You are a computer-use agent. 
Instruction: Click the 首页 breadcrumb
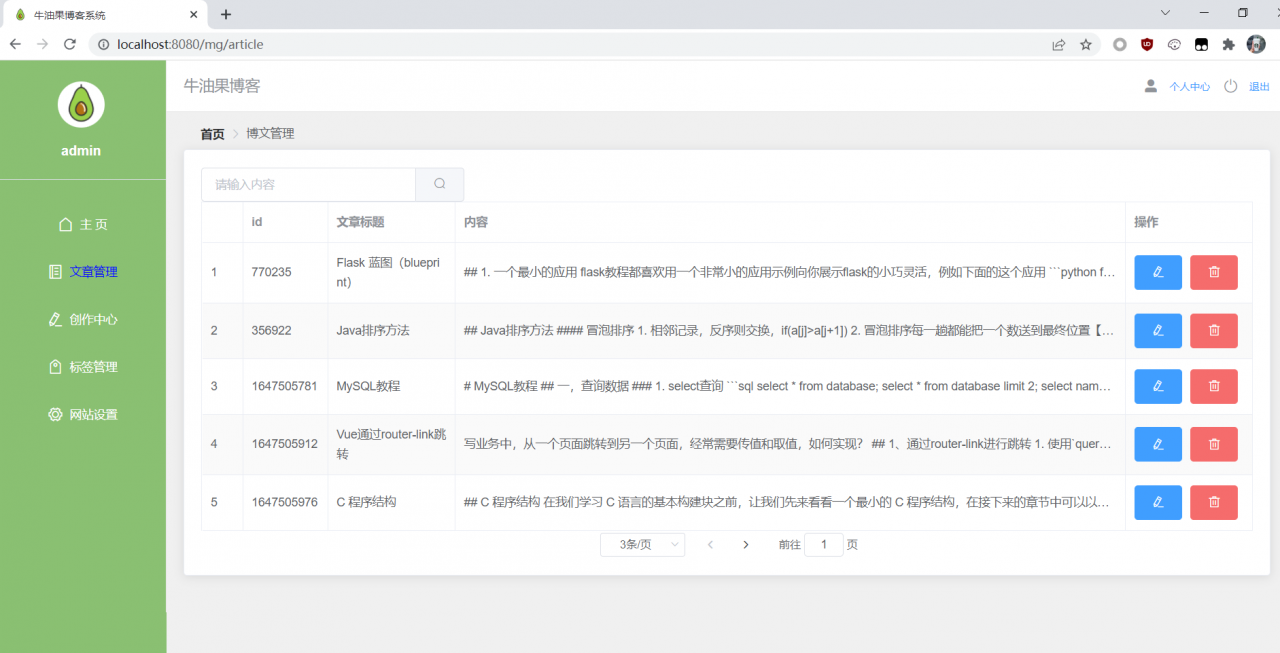(212, 134)
